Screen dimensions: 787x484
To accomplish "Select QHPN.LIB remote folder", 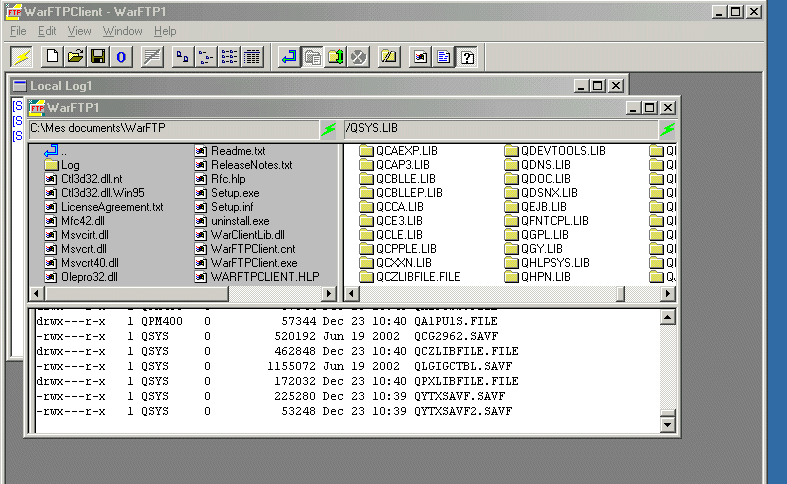I will pos(538,277).
